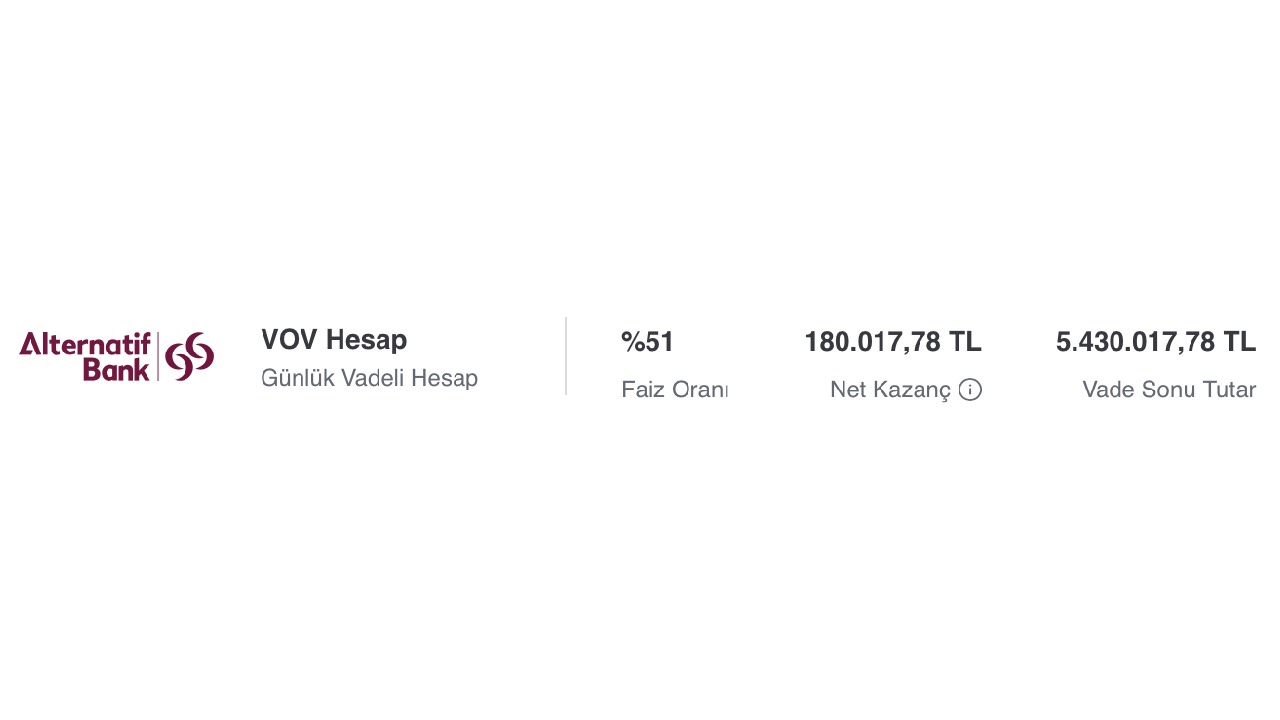Click the Faiz Oranı label
Screen dimensions: 1280x720
(674, 390)
